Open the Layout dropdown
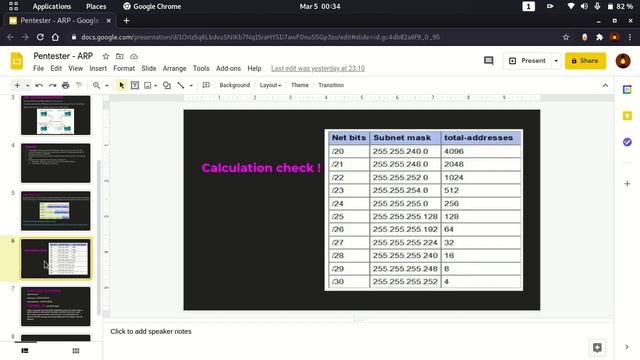The height and width of the screenshot is (360, 640). tap(270, 85)
